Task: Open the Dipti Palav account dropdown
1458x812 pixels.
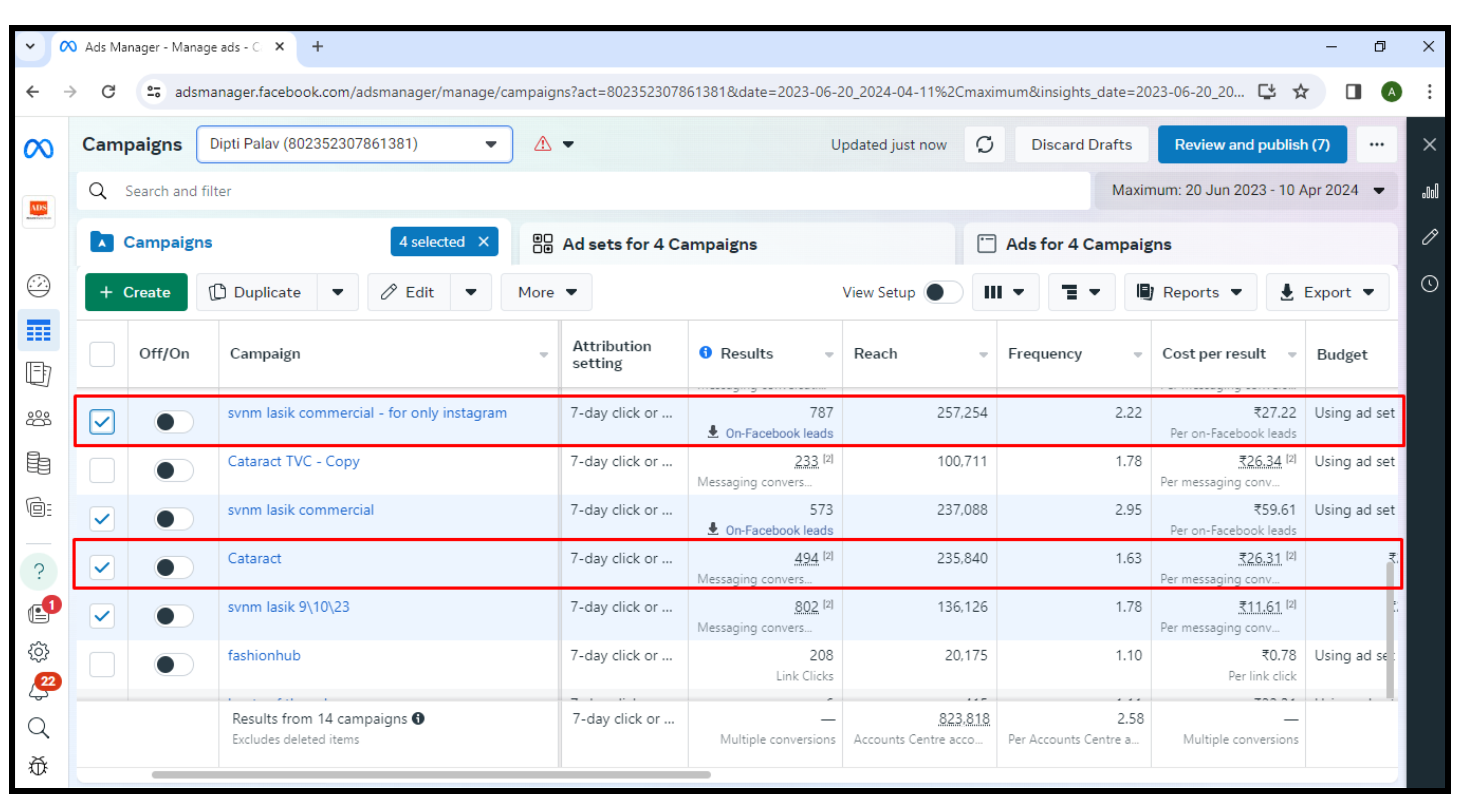Action: [354, 144]
